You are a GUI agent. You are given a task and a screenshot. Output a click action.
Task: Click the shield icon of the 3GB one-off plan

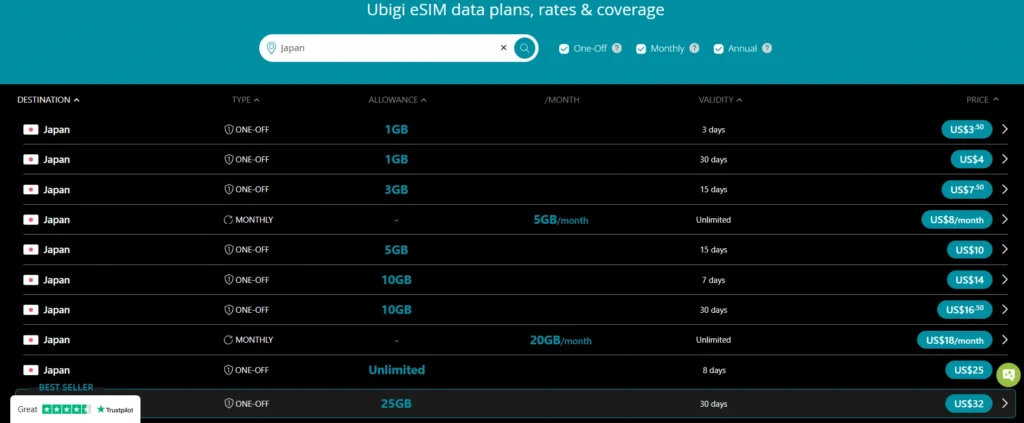229,189
